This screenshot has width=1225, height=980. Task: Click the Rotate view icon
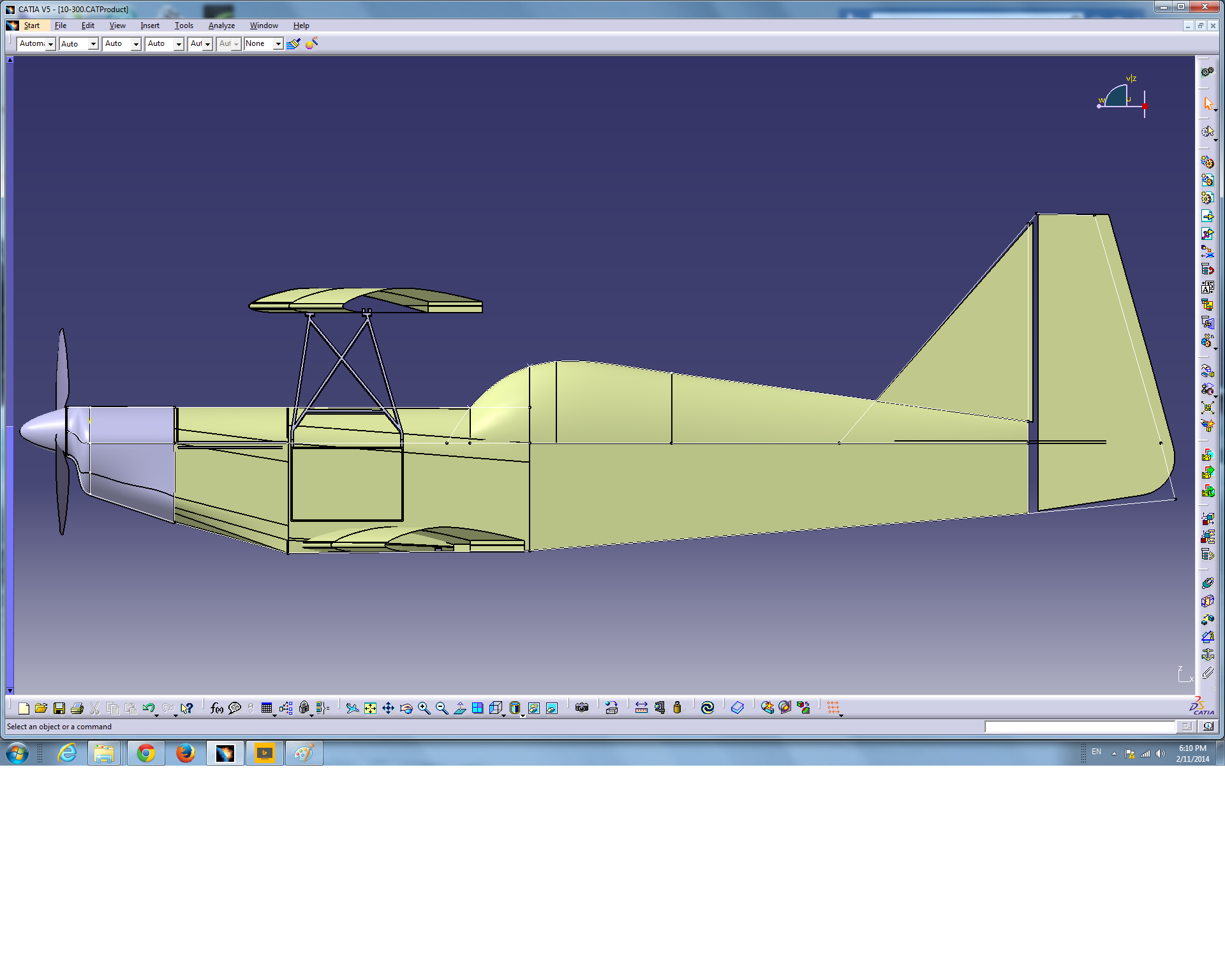(x=406, y=708)
